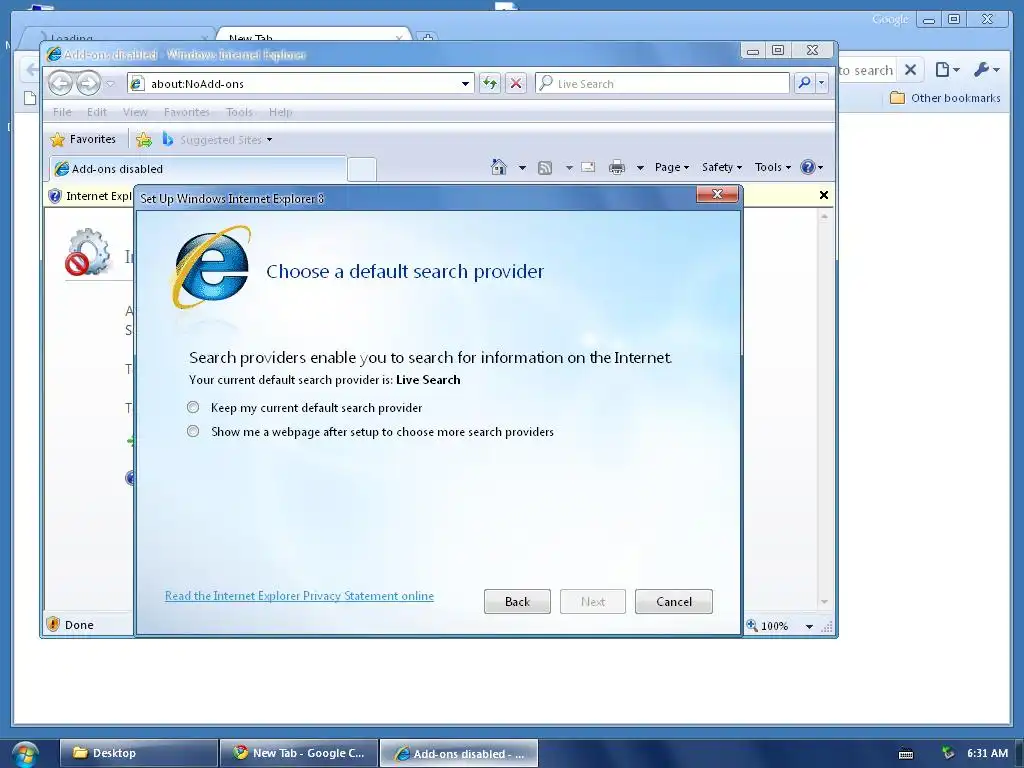Open the Suggested Sites dropdown
1024x768 pixels.
point(217,140)
